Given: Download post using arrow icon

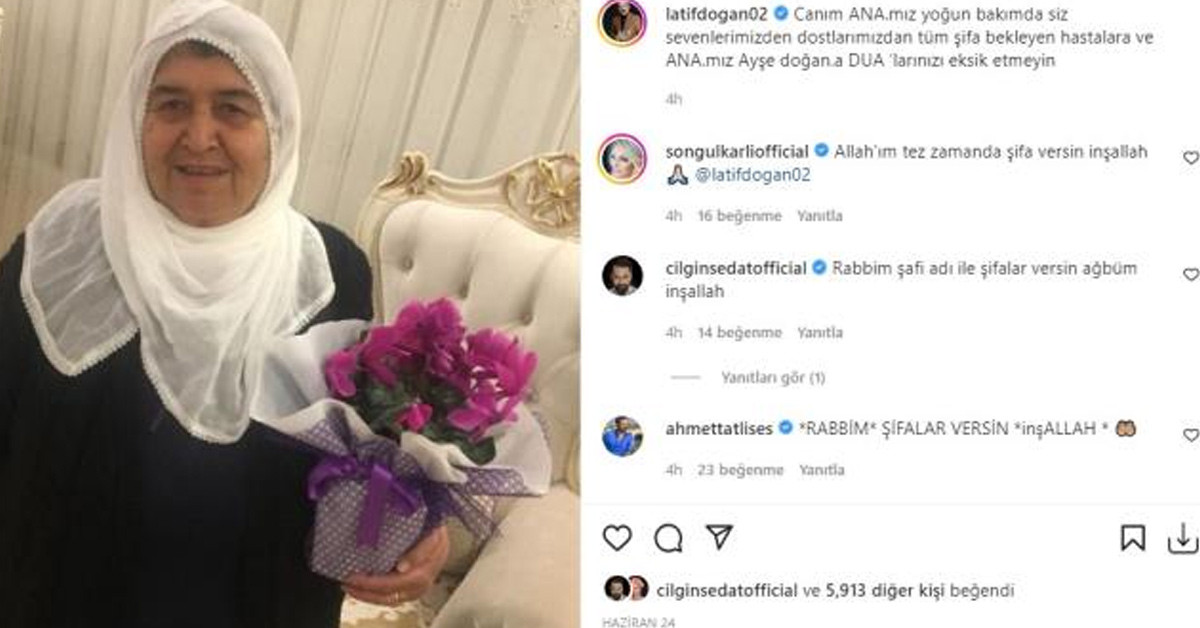Looking at the screenshot, I should click(x=1182, y=538).
